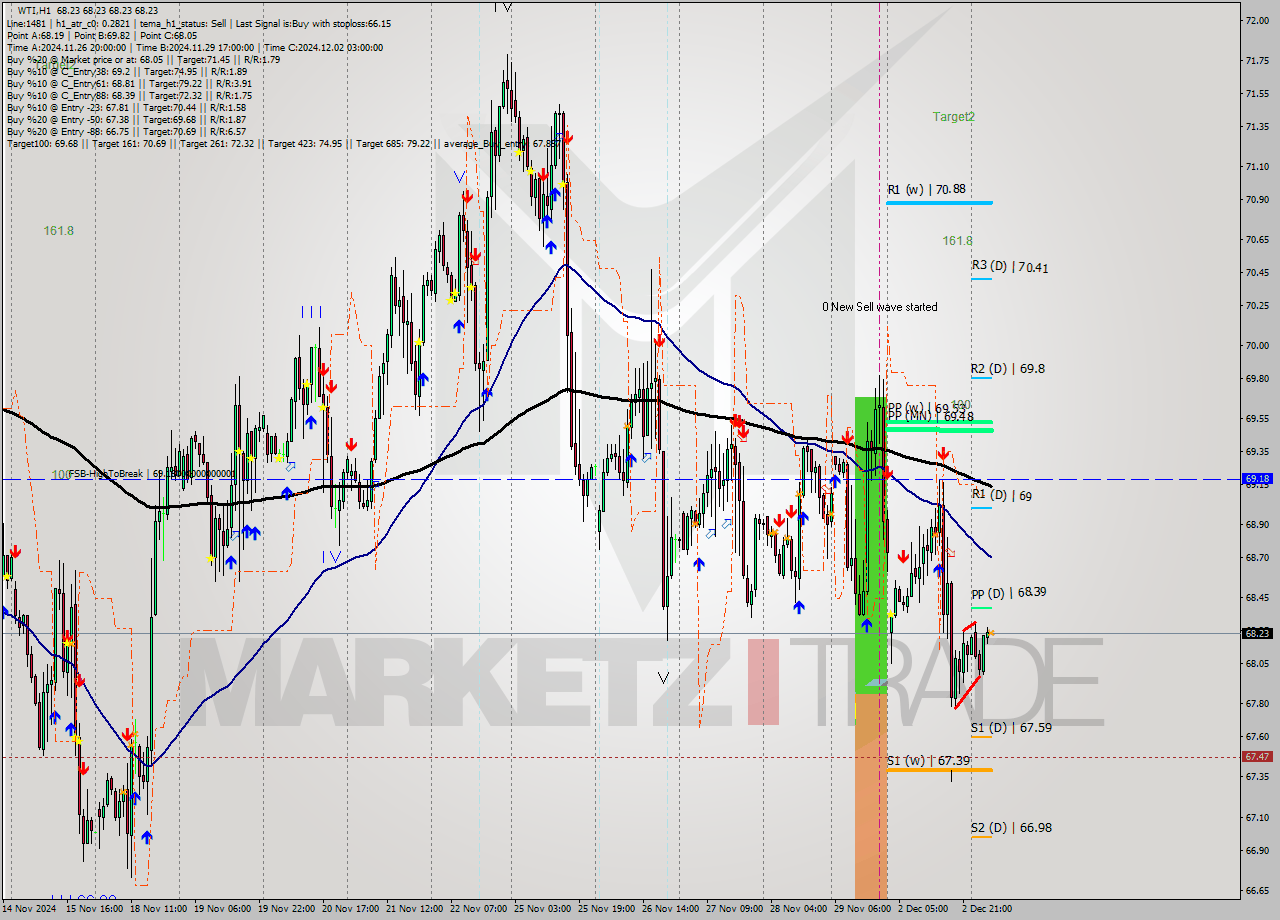Select the 'S1 (w) | 67.39' weekly support label
The image size is (1280, 920).
point(928,761)
